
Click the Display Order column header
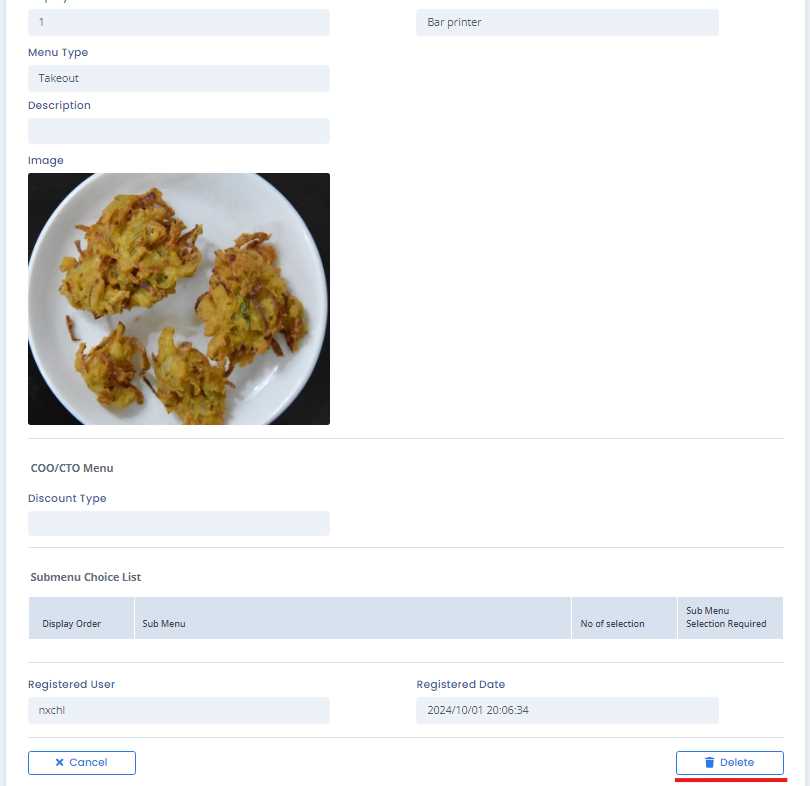pos(81,618)
